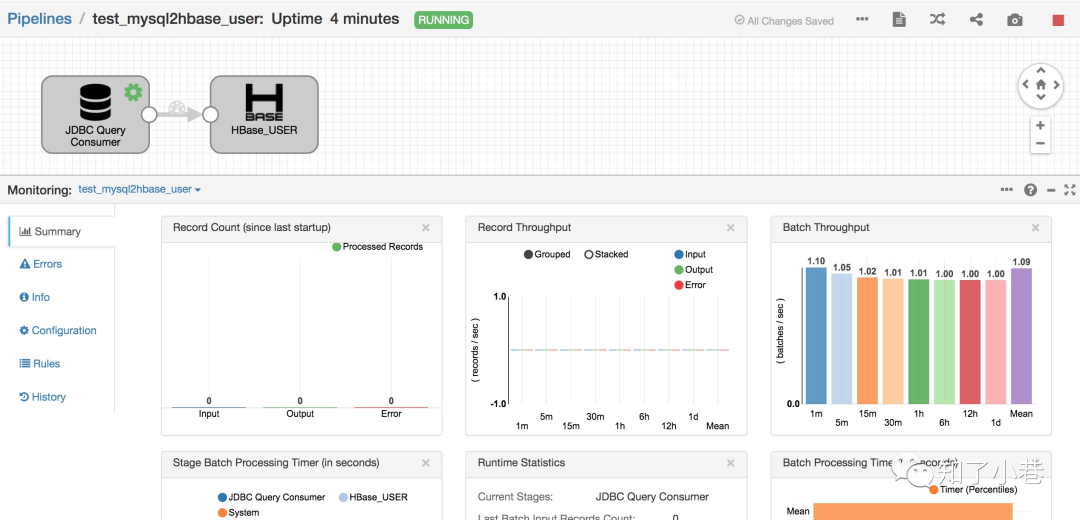
Task: Stop the pipeline with red square icon
Action: tap(1058, 21)
